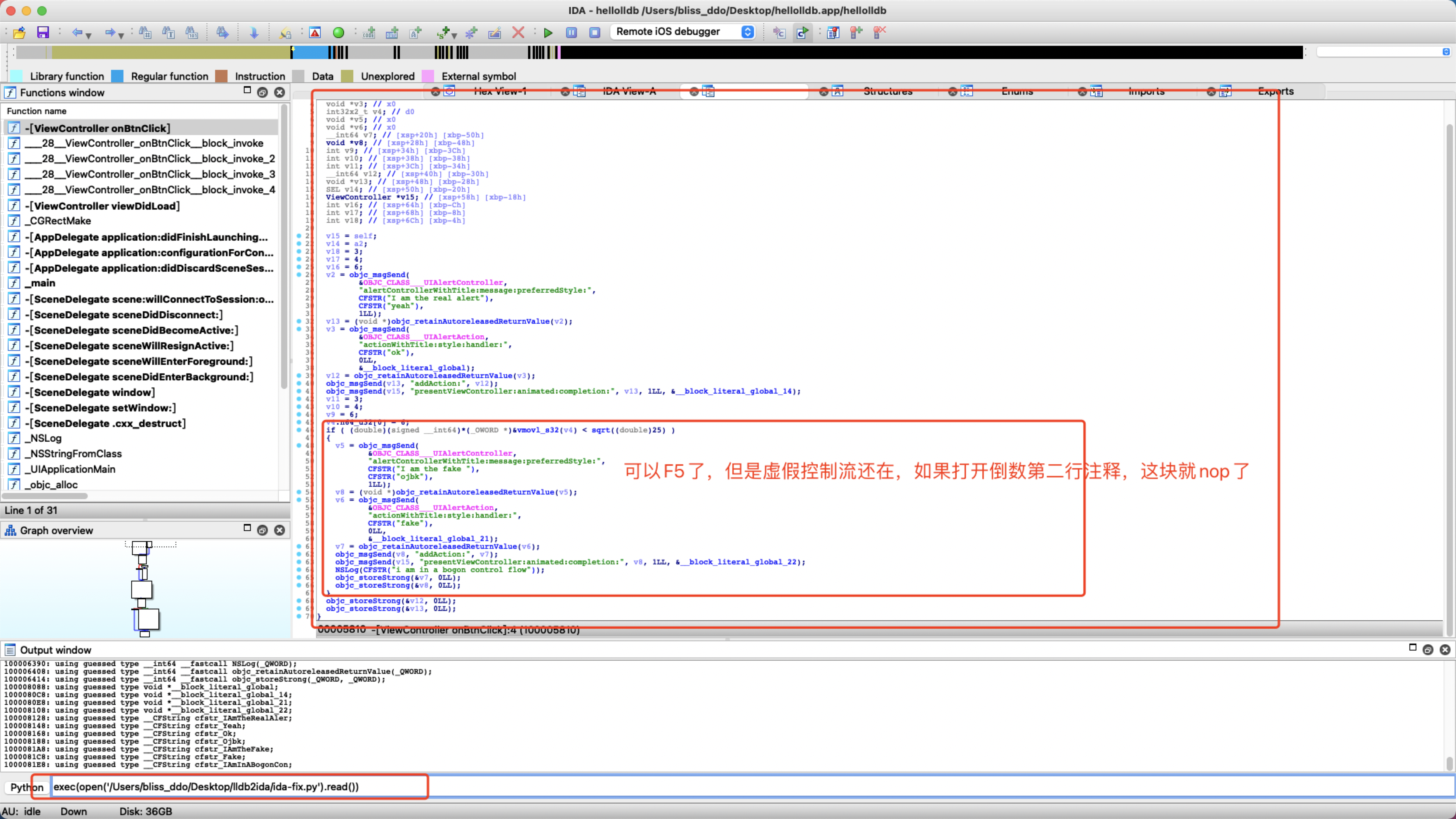
Task: Click the add breakpoint toolbar icon
Action: (x=856, y=33)
